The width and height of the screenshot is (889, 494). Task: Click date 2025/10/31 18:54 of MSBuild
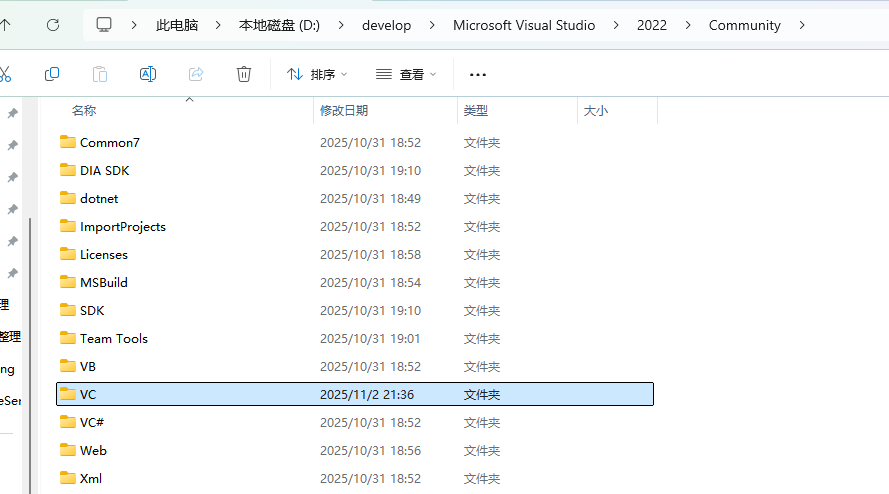click(x=370, y=282)
